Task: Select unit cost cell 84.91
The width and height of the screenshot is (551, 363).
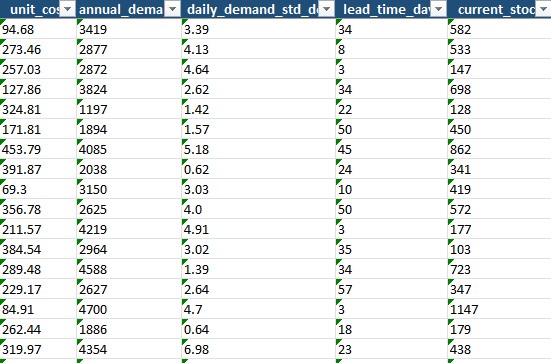Action: tap(38, 309)
